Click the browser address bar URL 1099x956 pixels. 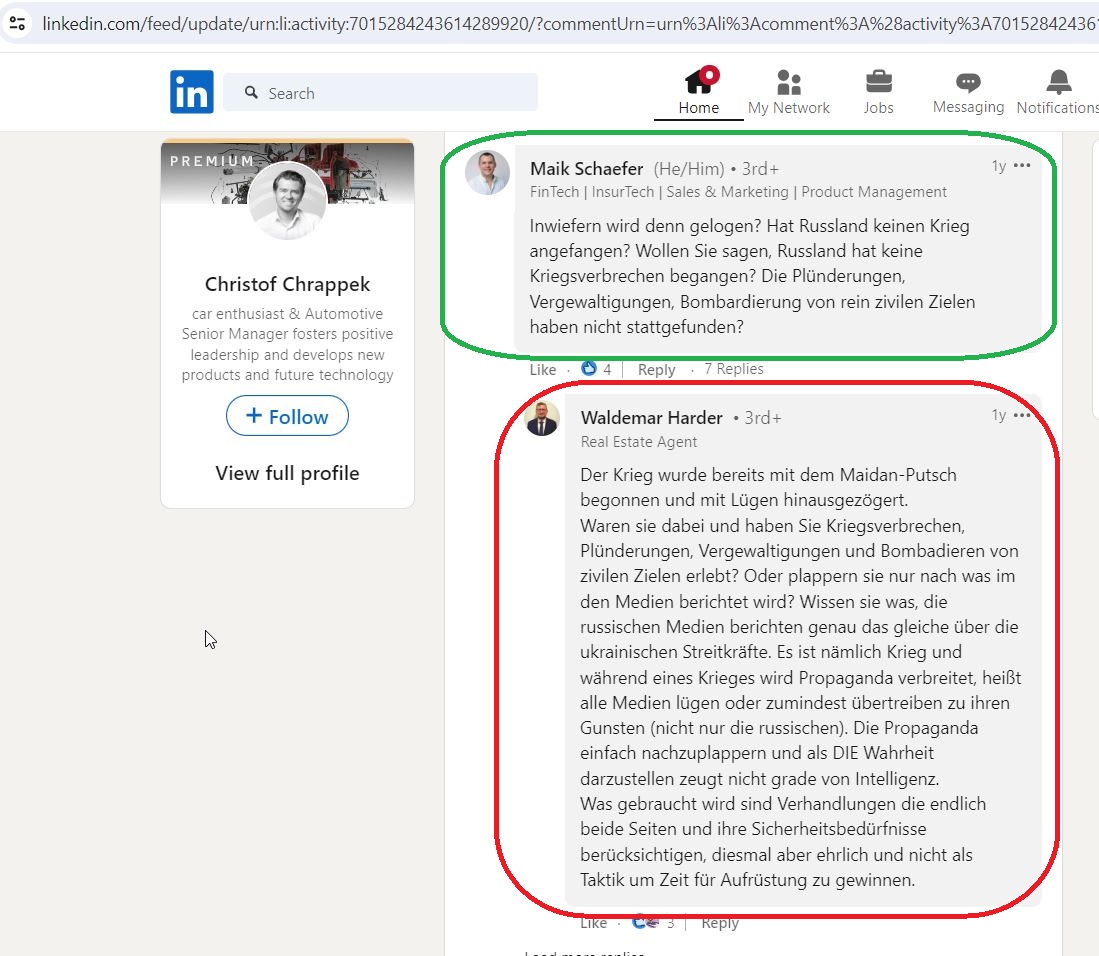tap(569, 24)
